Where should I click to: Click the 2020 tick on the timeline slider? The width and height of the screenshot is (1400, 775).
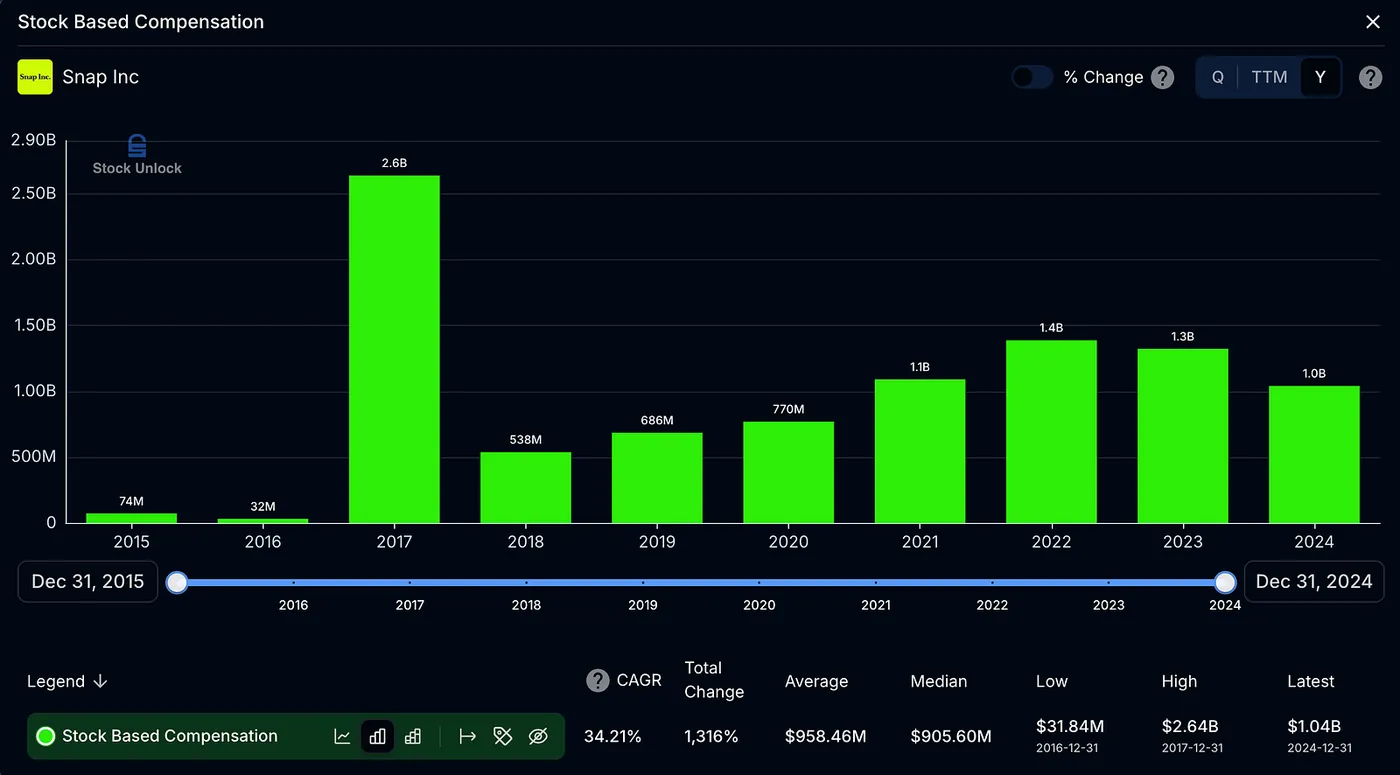click(759, 605)
